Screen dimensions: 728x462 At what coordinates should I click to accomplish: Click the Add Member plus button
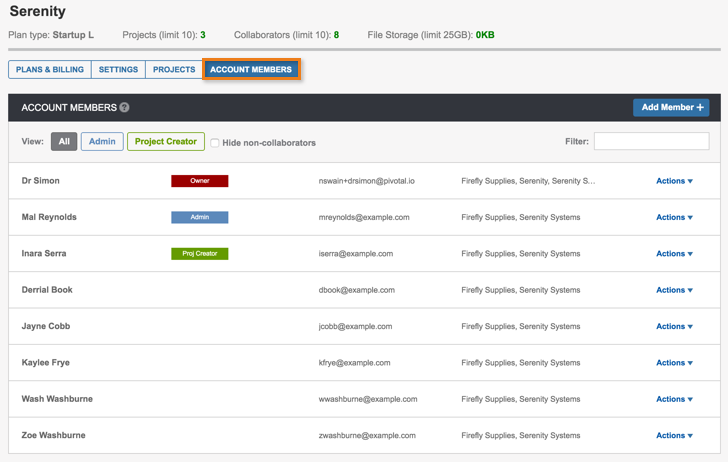coord(671,107)
